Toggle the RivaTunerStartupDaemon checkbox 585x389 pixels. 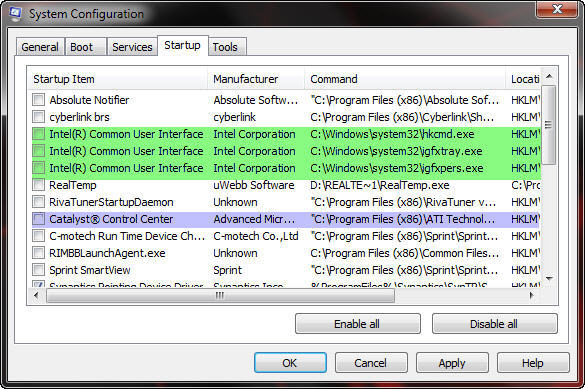click(38, 202)
